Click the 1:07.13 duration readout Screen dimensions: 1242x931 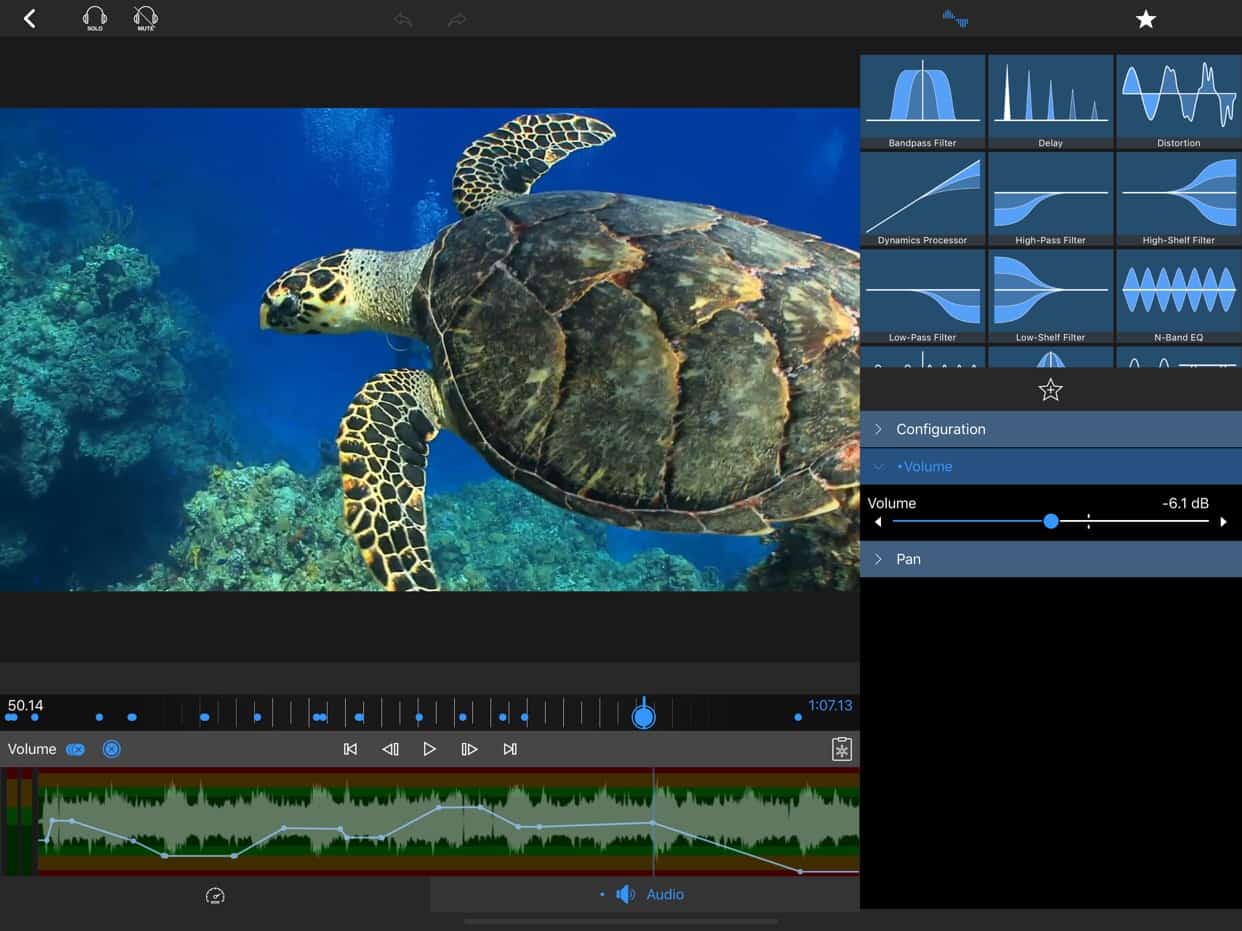point(830,705)
